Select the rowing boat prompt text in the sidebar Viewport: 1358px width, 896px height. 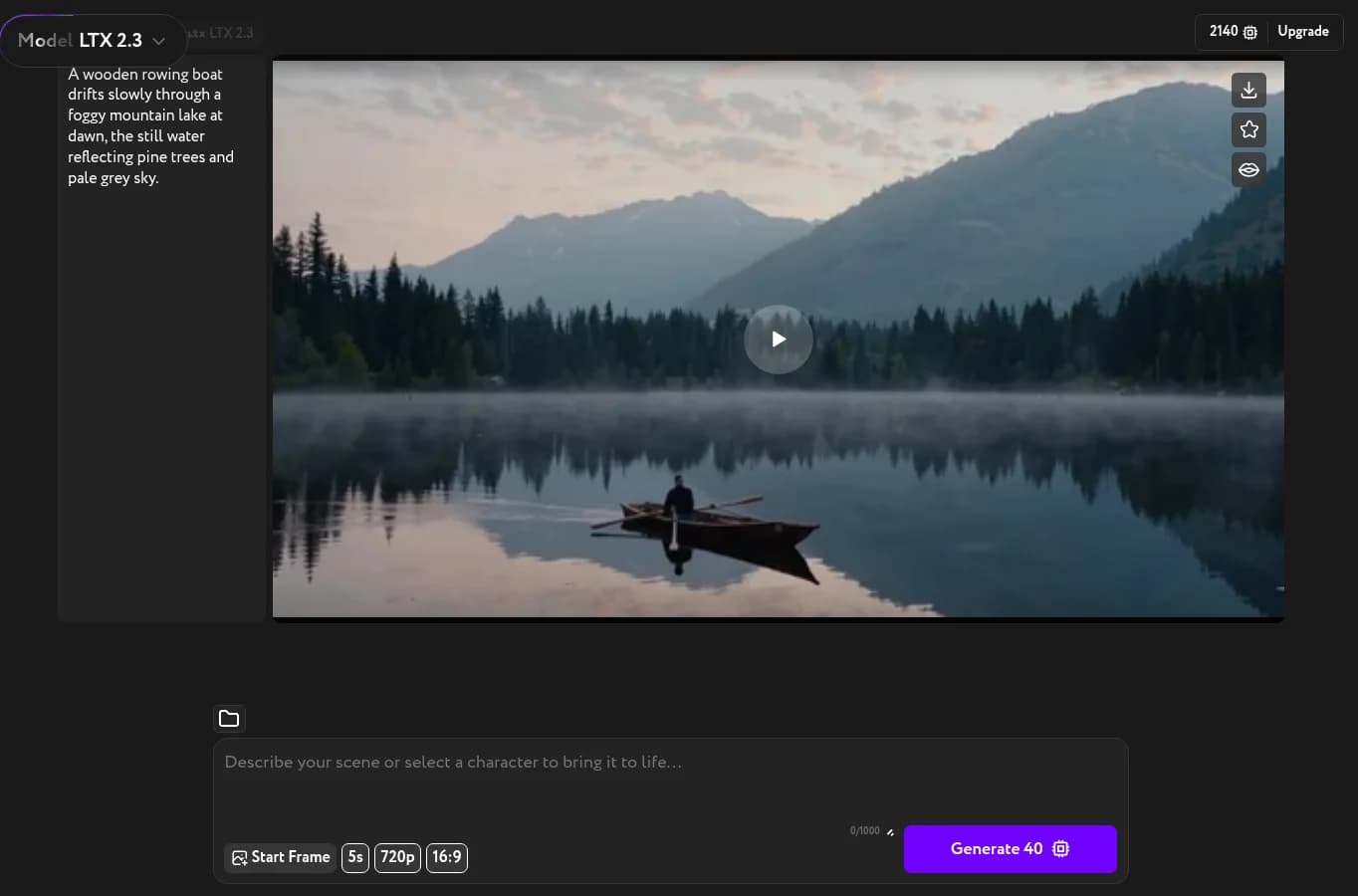[150, 126]
